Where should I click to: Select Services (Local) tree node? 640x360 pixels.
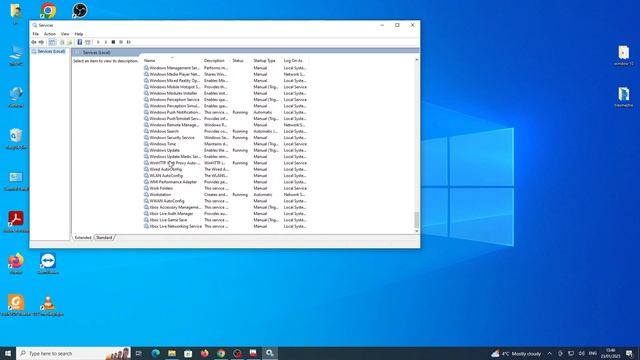click(51, 51)
